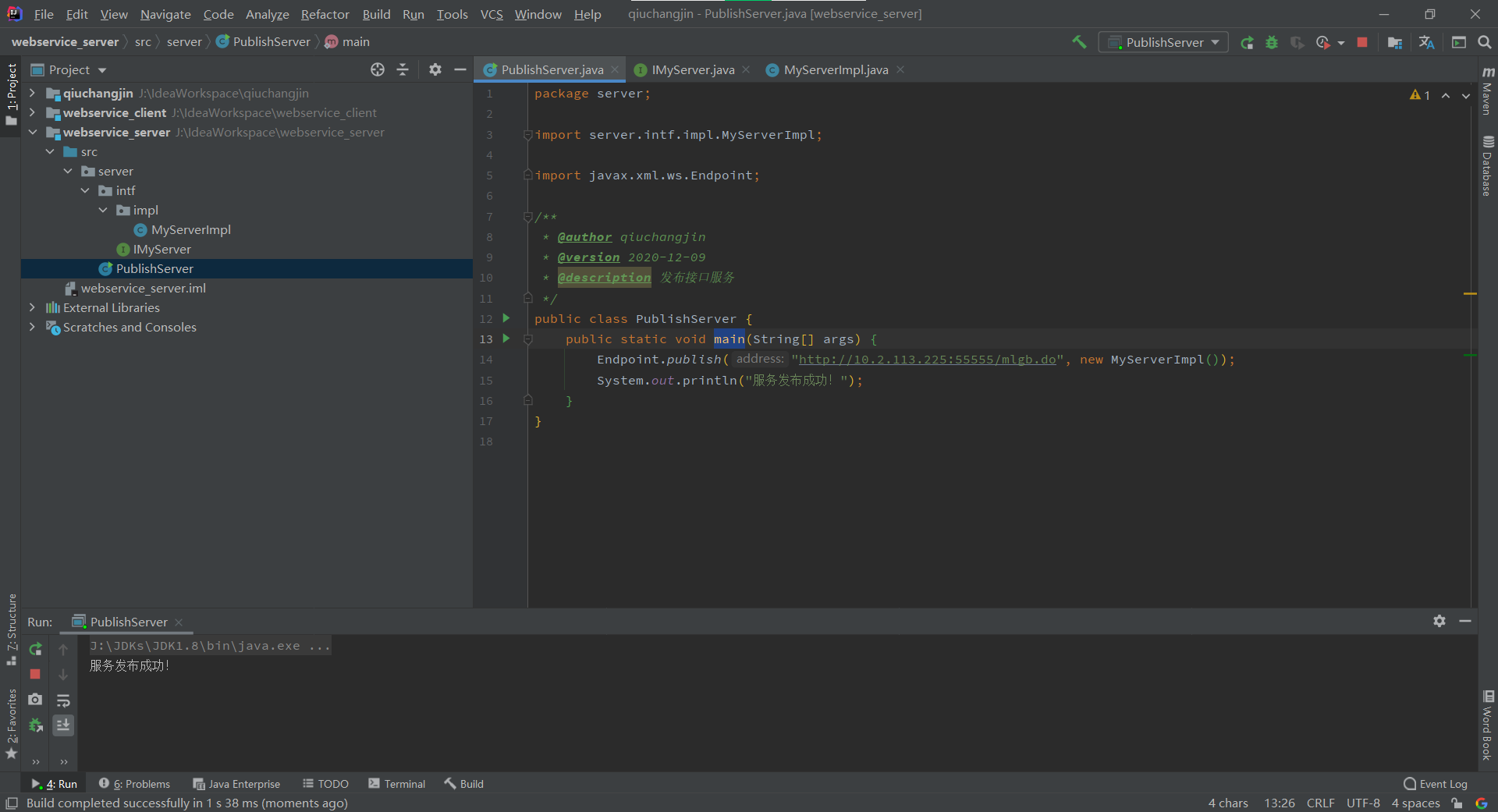This screenshot has height=812, width=1498.
Task: Enable scroll to end in the console output
Action: point(64,725)
